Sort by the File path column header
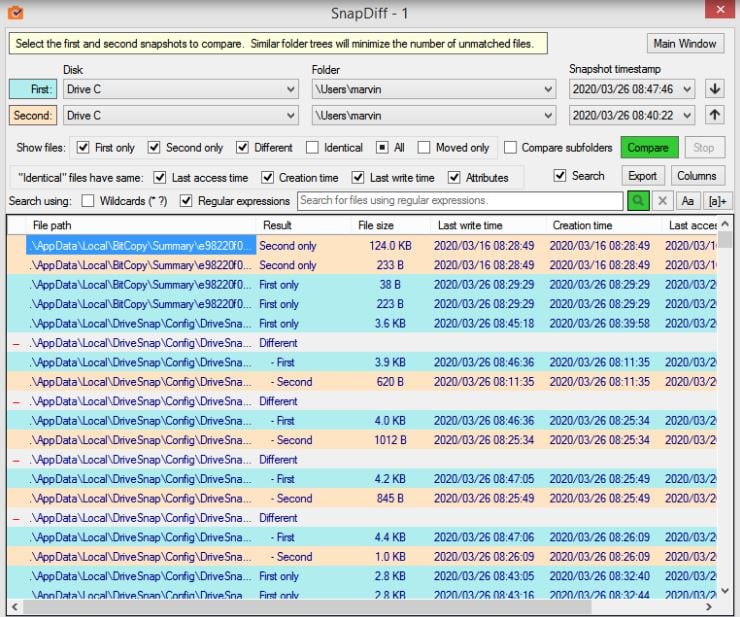 point(142,225)
